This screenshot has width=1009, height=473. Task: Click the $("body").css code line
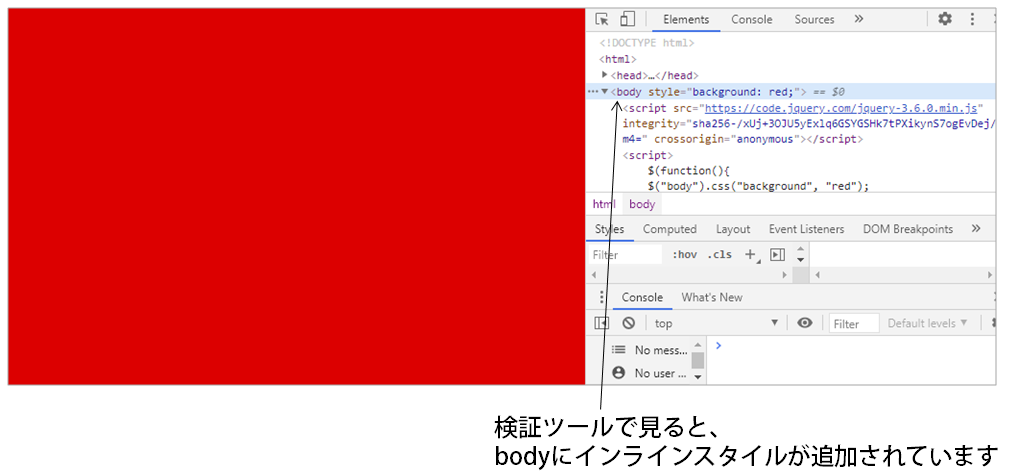tap(759, 187)
